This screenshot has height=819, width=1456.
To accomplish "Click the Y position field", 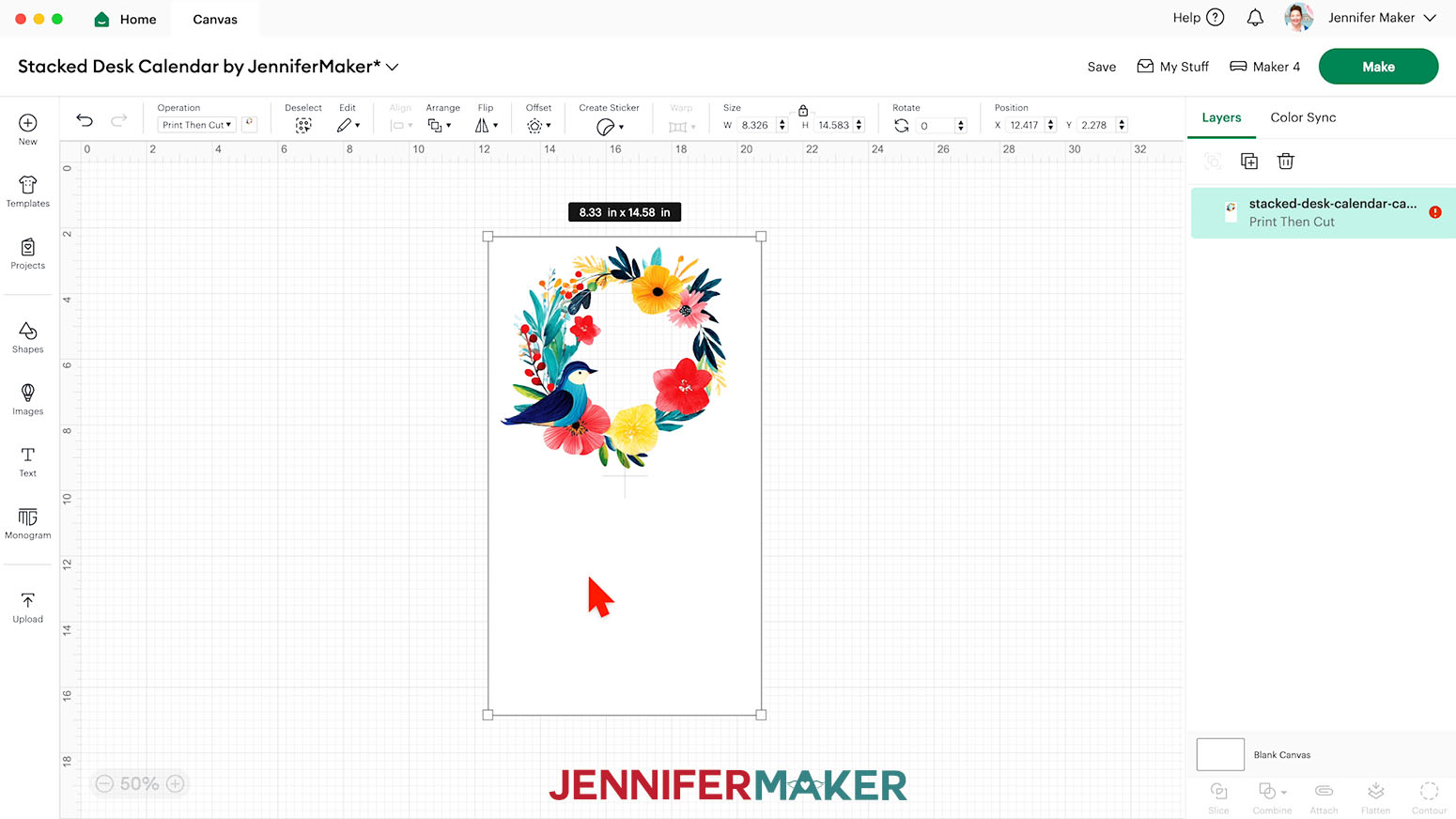I will [x=1095, y=125].
